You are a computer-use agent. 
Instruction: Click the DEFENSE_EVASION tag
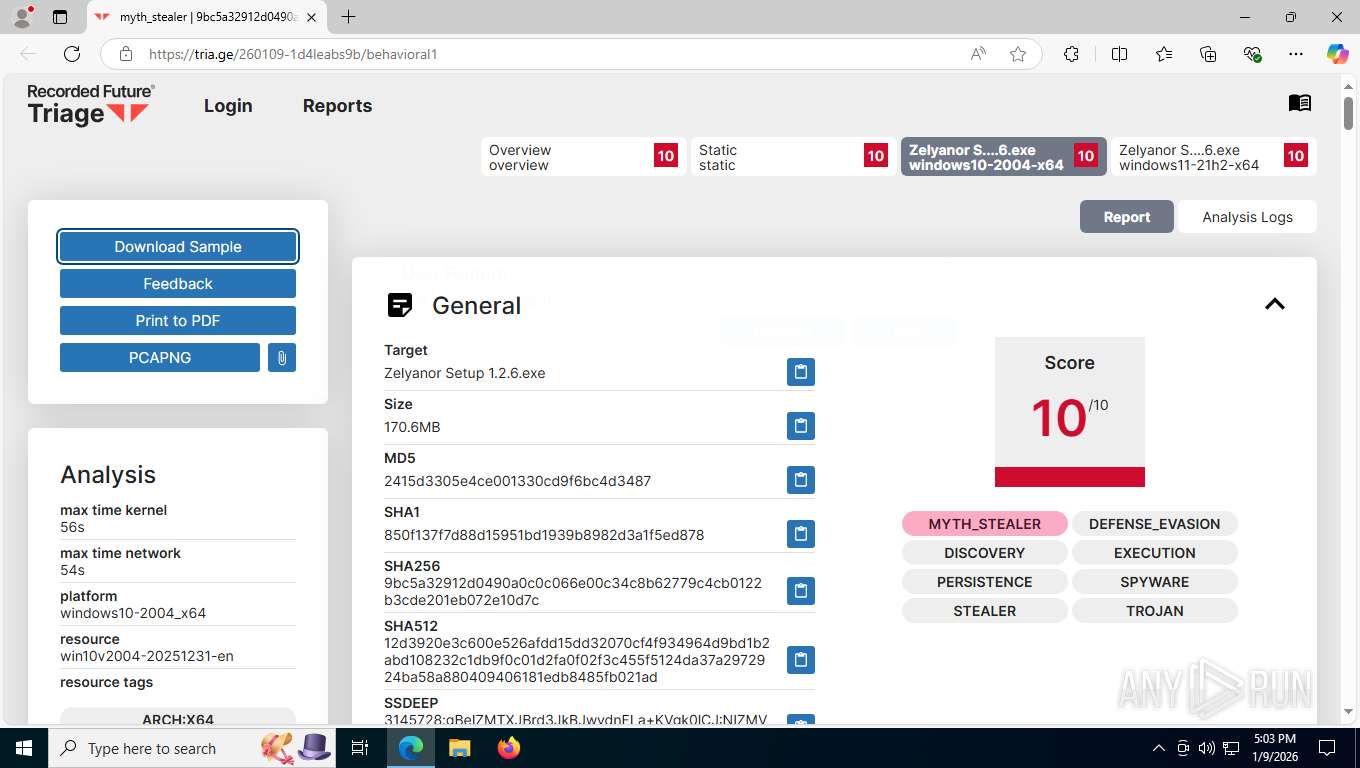(x=1155, y=524)
